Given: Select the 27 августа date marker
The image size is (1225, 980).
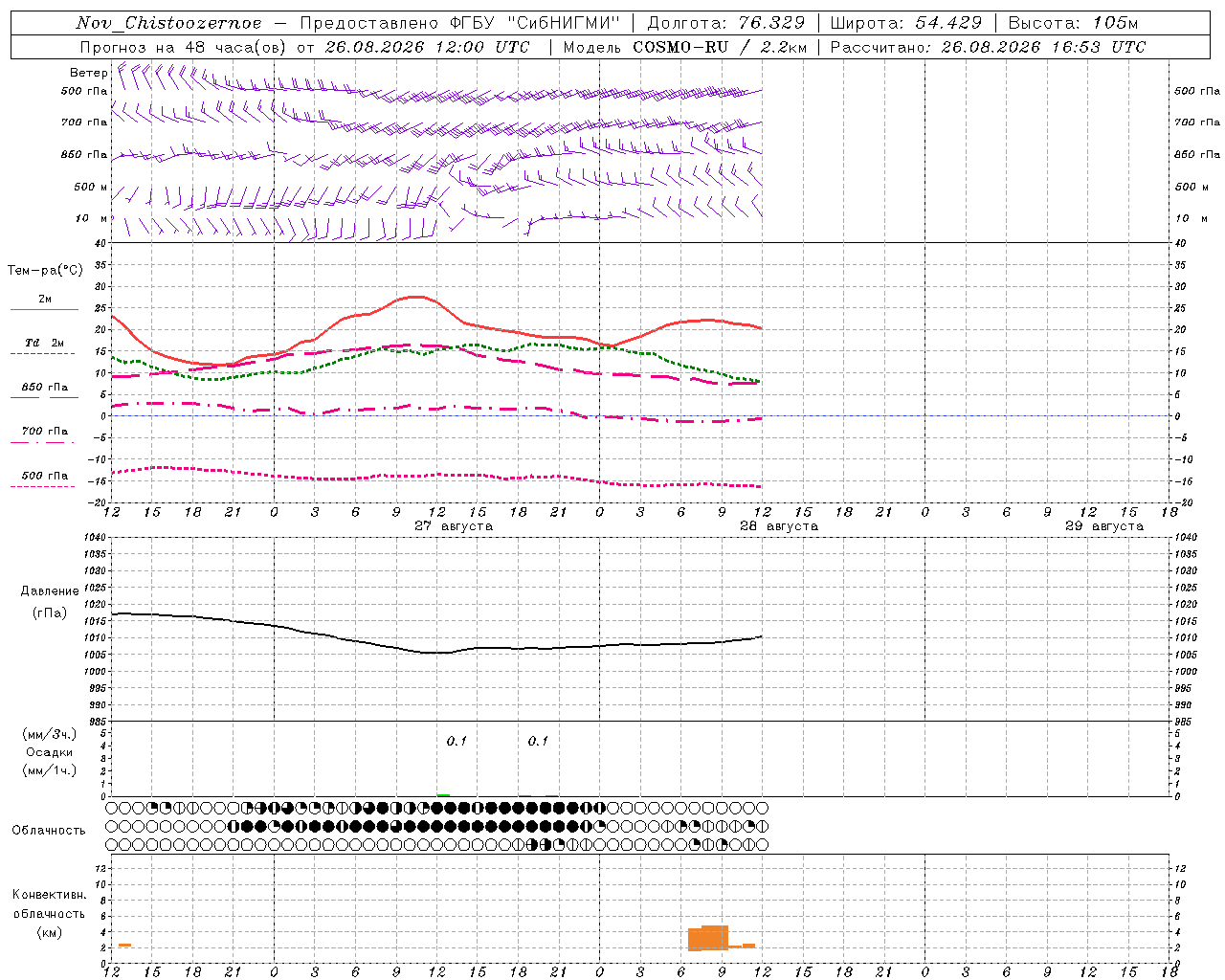Looking at the screenshot, I should click(454, 526).
